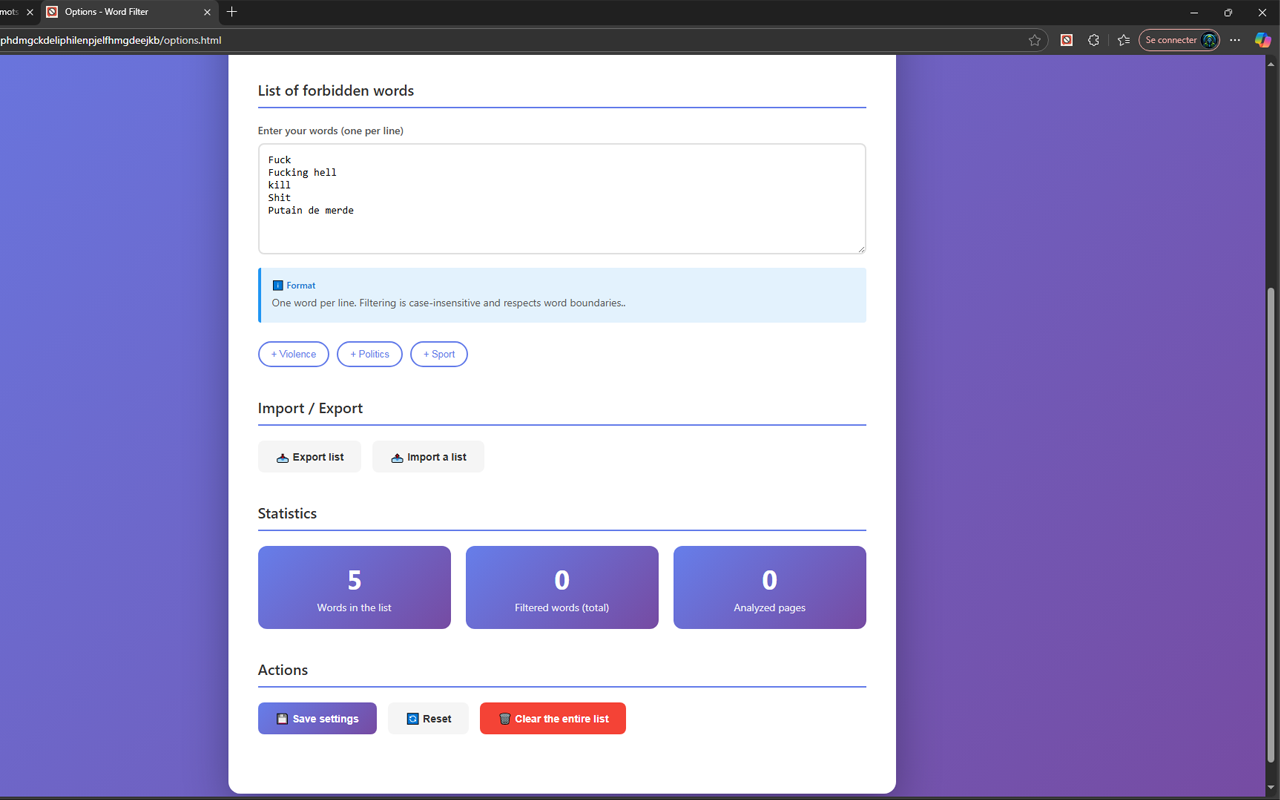Add the Violence word preset
1280x800 pixels.
click(293, 354)
